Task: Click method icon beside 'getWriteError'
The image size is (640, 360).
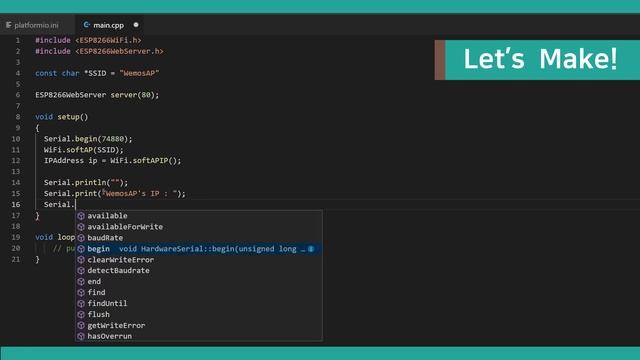Action: [x=81, y=326]
